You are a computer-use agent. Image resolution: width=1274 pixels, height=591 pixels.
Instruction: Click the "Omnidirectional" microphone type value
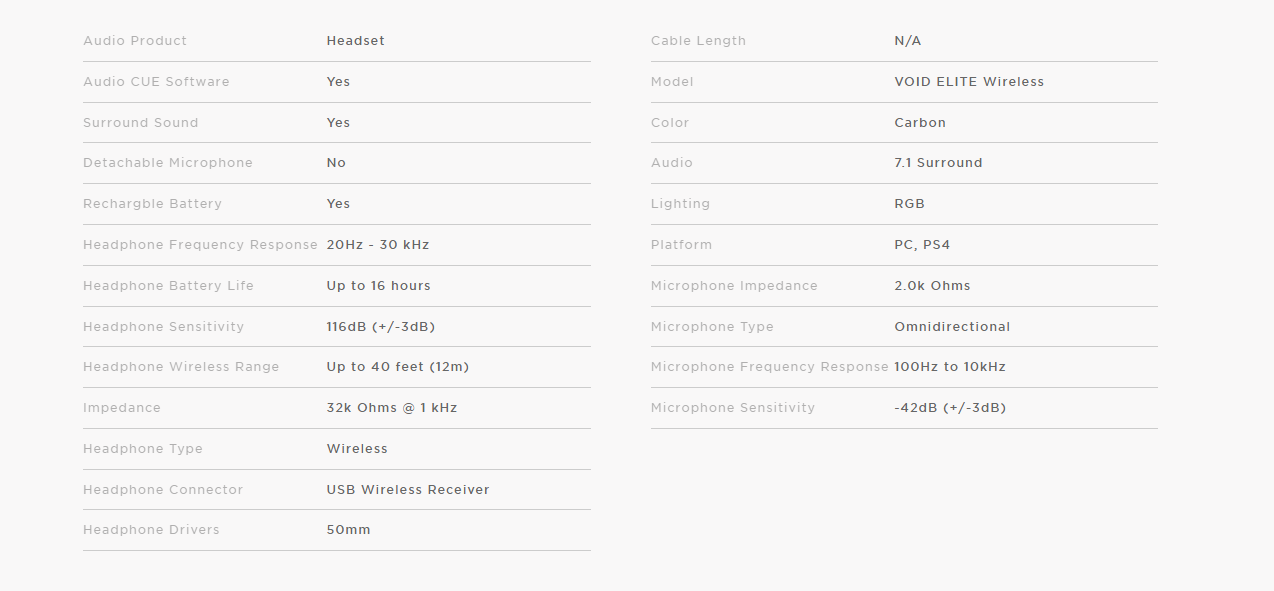pos(952,327)
